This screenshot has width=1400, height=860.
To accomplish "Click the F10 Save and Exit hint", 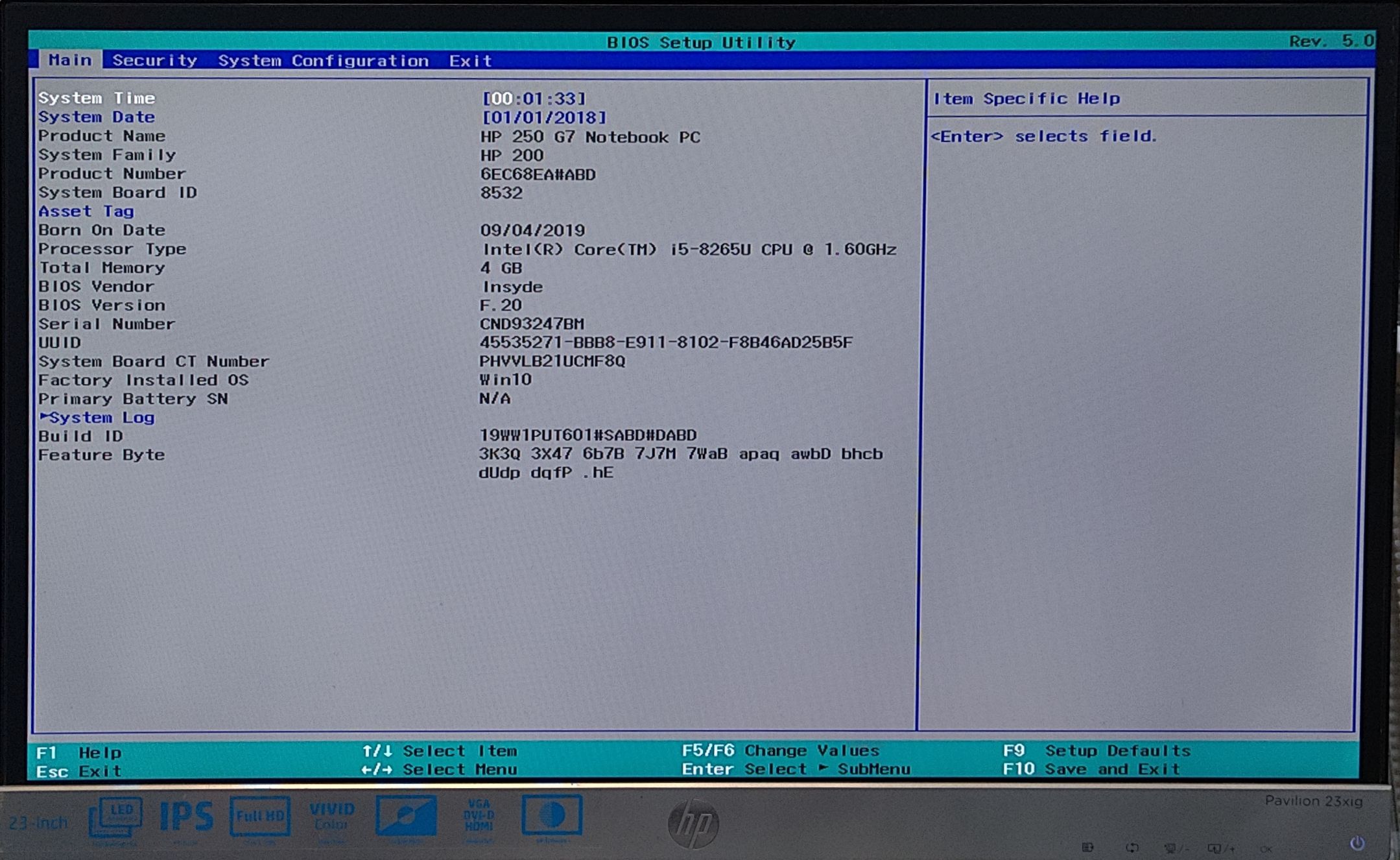I will (1092, 769).
